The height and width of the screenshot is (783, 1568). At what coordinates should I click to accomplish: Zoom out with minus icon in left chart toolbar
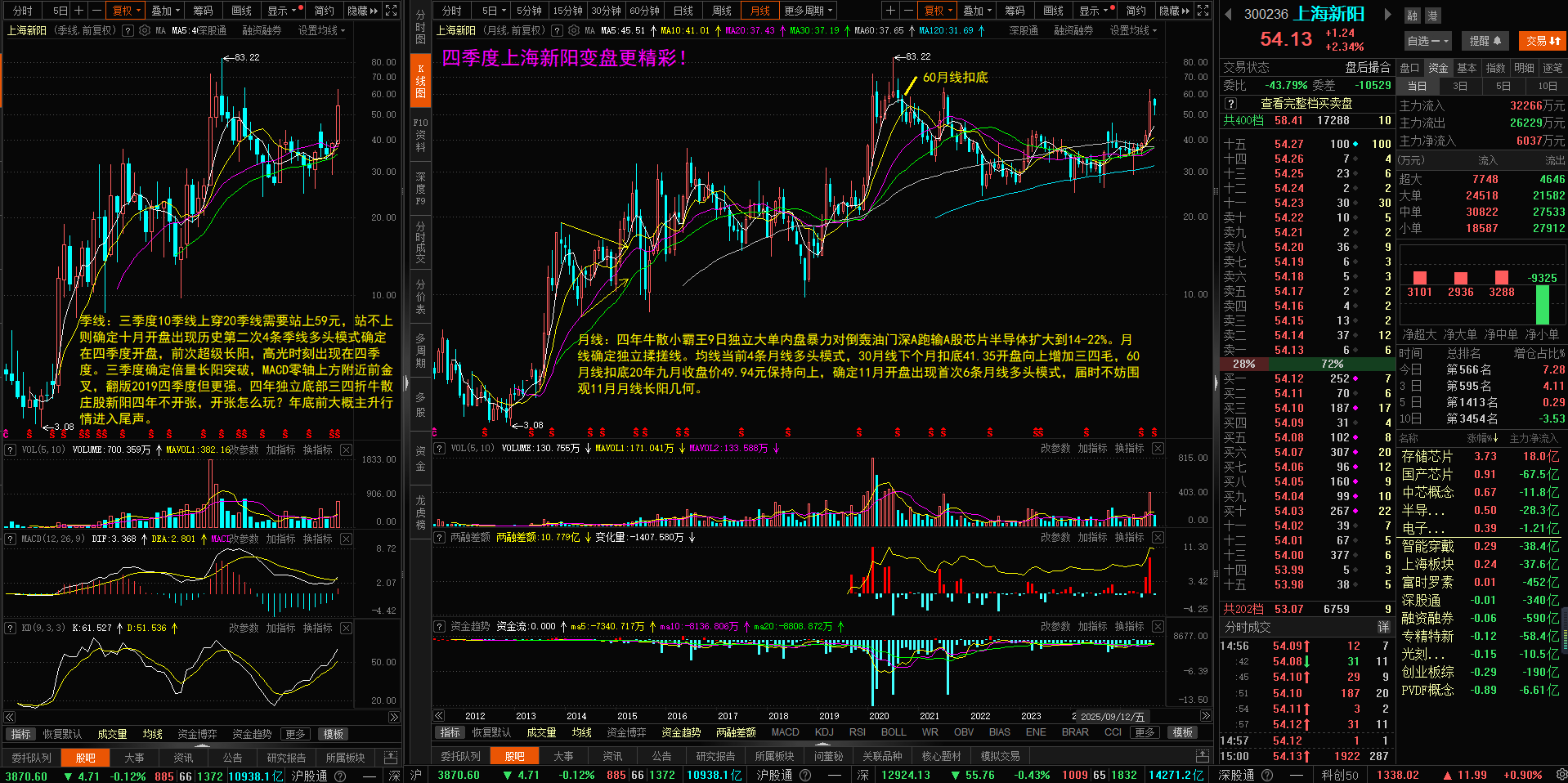pos(96,11)
